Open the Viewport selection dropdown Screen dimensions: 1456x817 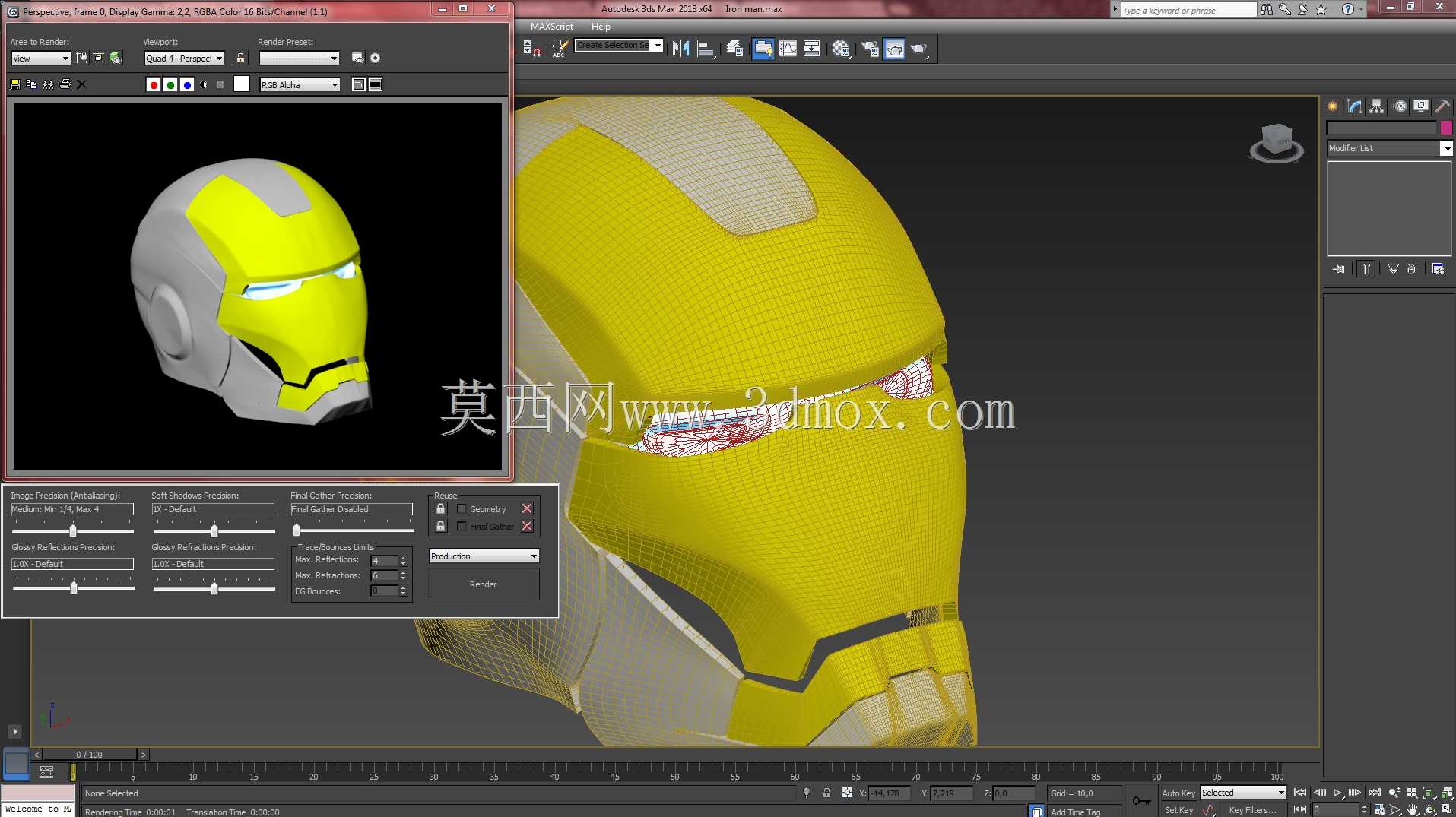[x=185, y=59]
